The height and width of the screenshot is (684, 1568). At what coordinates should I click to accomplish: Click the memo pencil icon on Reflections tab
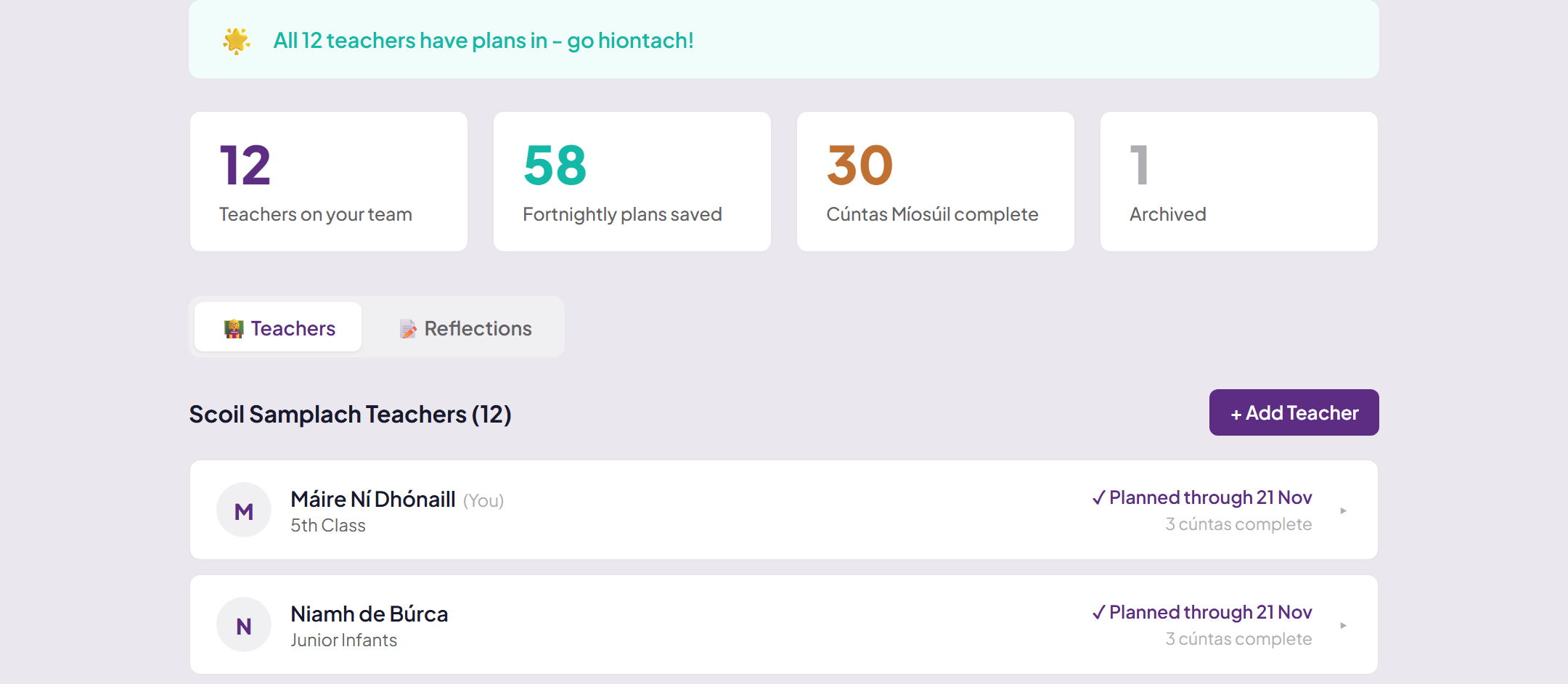(408, 329)
